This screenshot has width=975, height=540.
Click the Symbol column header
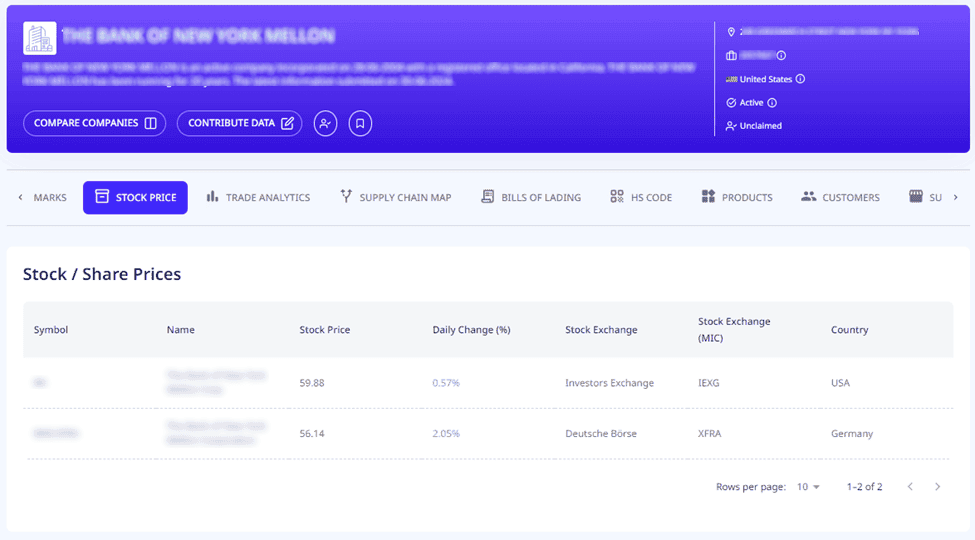tap(51, 330)
